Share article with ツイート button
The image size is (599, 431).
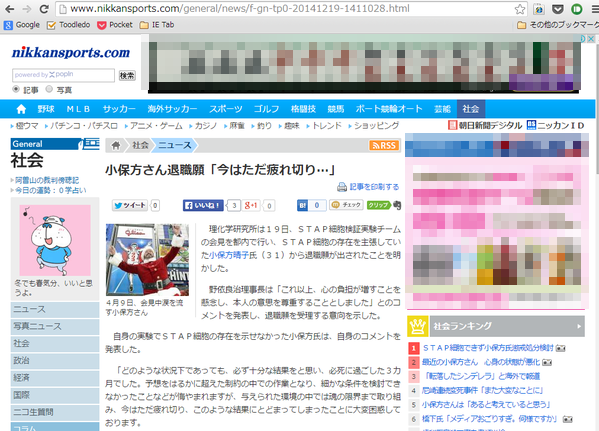click(x=130, y=206)
